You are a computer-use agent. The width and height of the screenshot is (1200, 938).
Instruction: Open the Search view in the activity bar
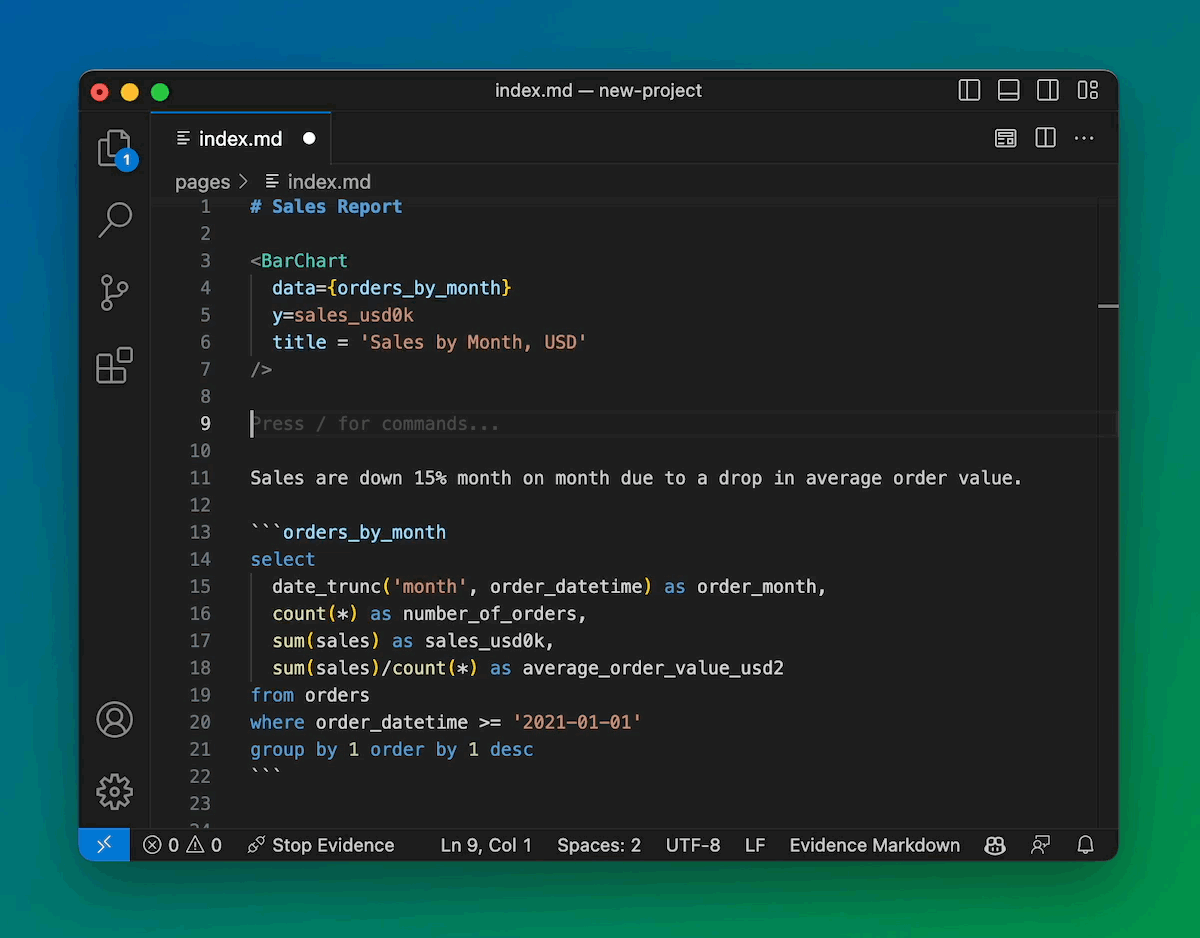click(x=115, y=220)
